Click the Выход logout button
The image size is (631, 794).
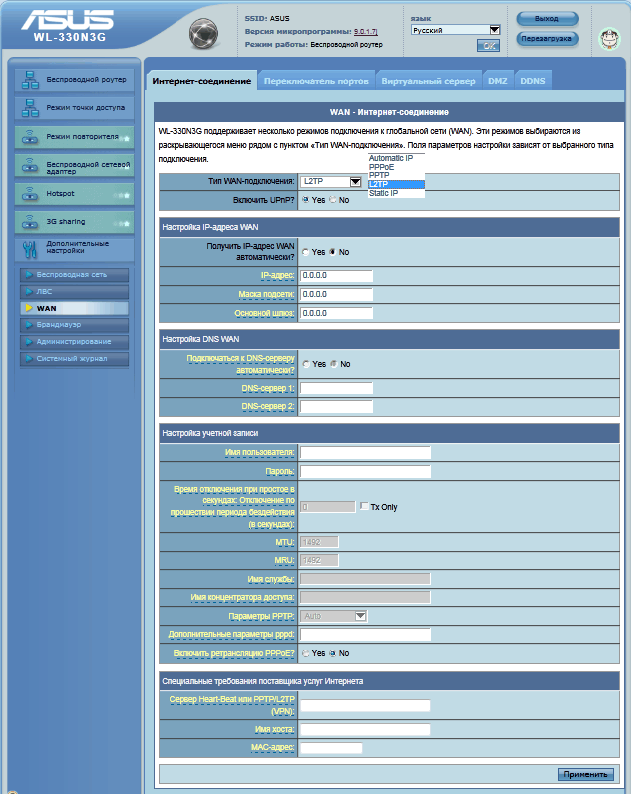click(x=547, y=19)
